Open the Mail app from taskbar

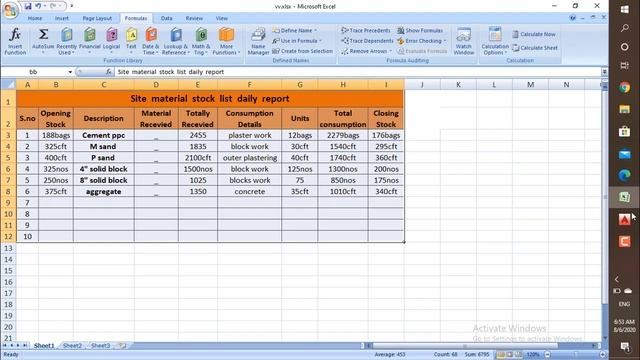624,154
